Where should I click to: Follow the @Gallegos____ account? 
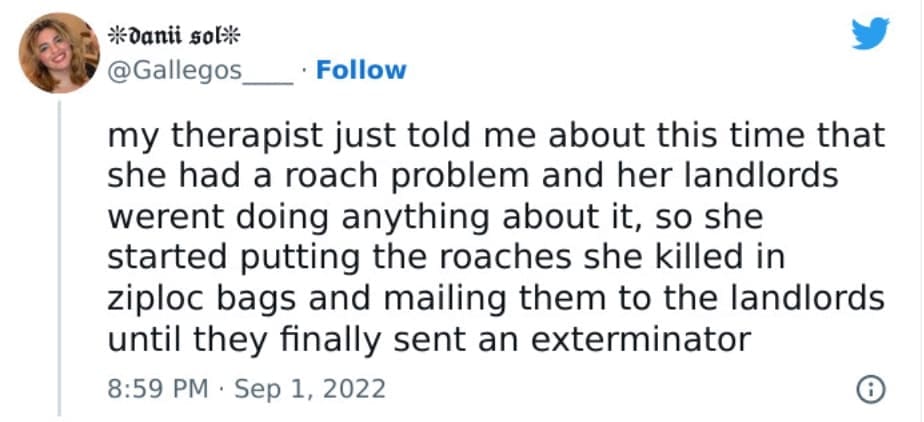tap(361, 70)
